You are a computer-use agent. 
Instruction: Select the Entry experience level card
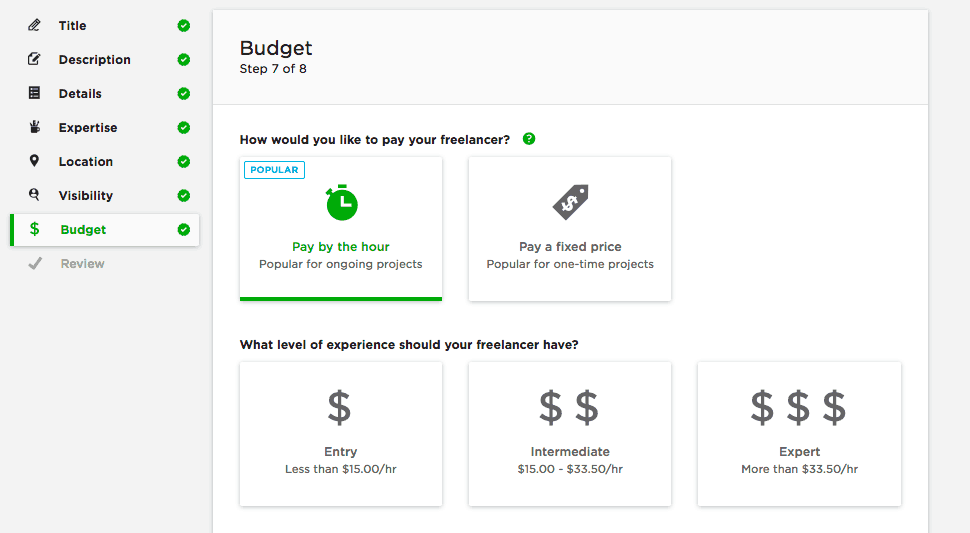[341, 434]
